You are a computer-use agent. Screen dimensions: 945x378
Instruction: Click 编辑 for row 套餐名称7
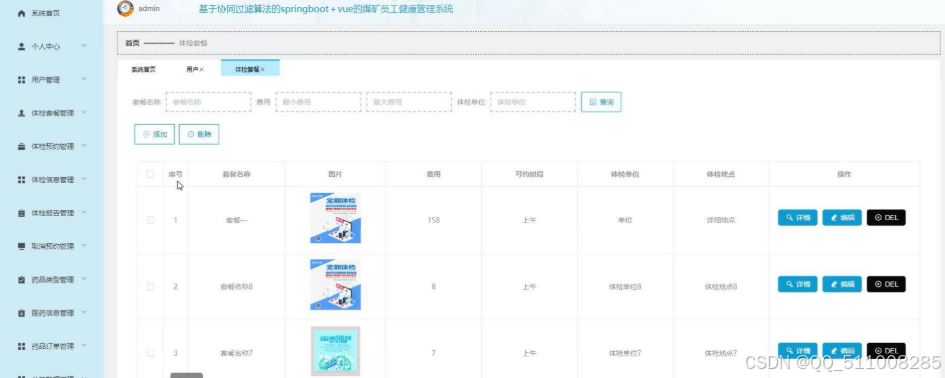click(x=842, y=350)
